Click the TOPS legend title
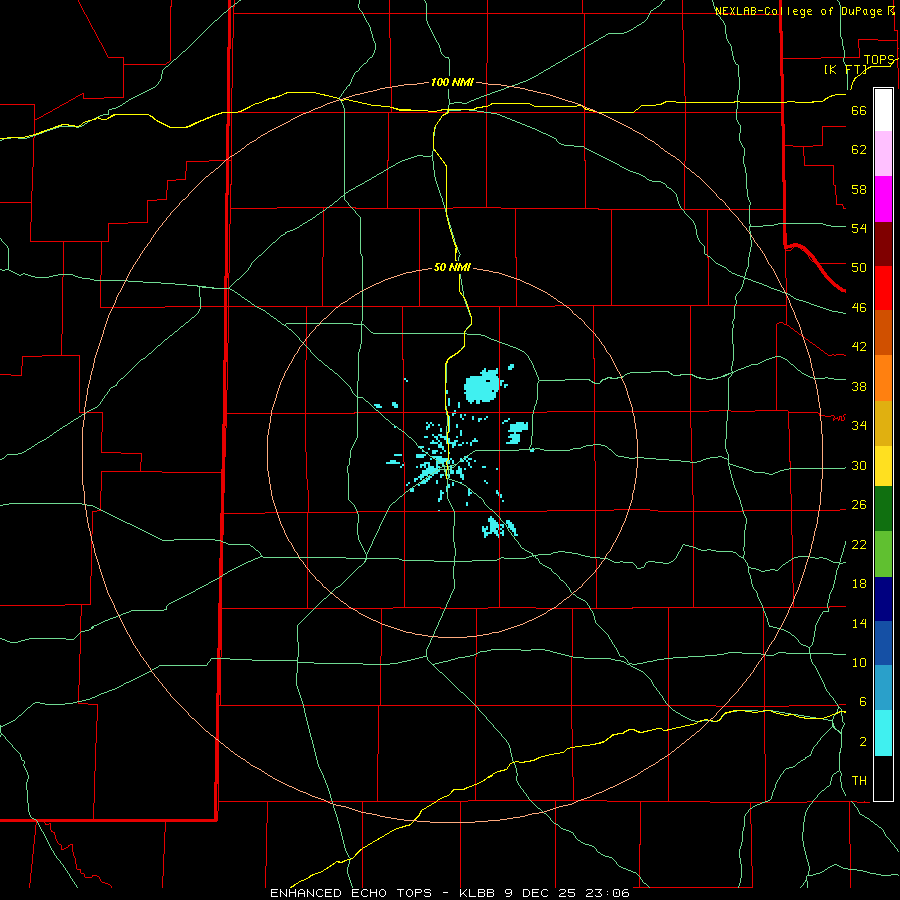The image size is (900, 900). 879,59
